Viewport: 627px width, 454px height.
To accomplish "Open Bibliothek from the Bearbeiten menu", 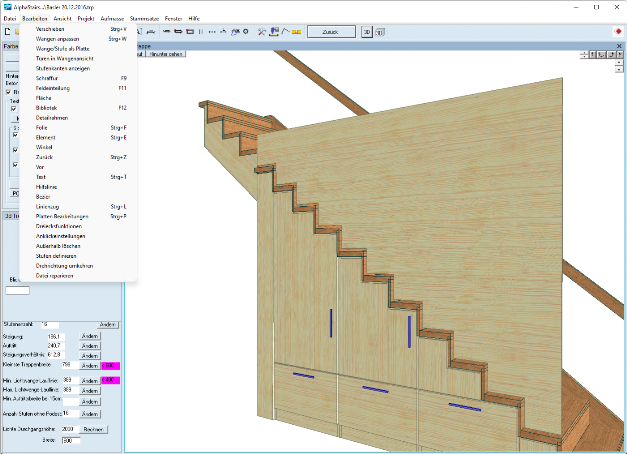I will coord(78,108).
